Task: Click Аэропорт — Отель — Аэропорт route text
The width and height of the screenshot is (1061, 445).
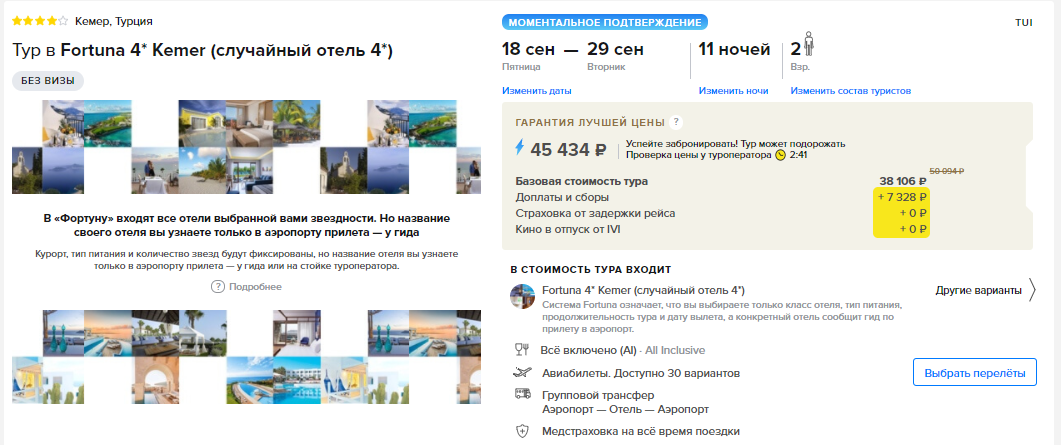Action: [x=626, y=409]
